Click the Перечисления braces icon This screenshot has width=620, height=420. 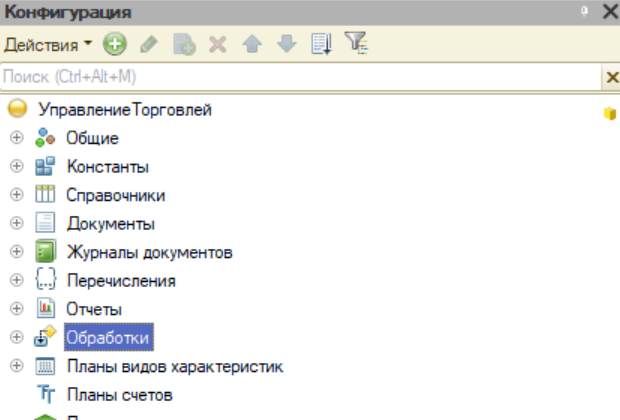(45, 279)
